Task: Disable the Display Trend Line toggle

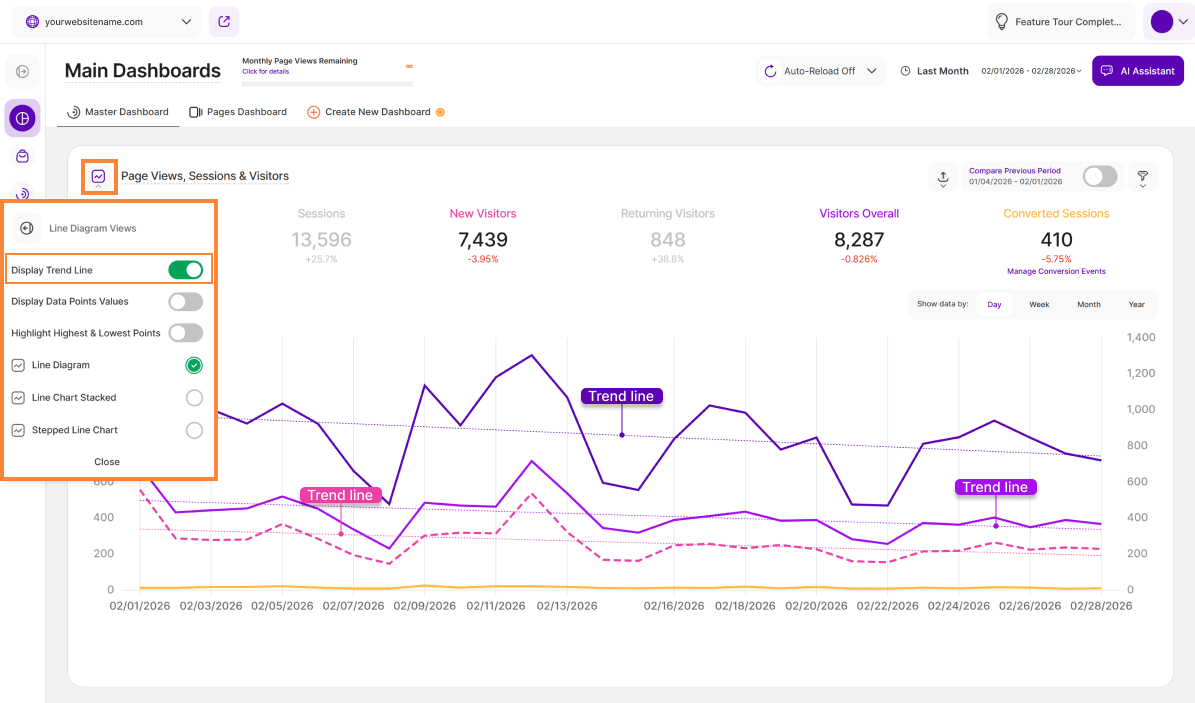Action: (x=185, y=270)
